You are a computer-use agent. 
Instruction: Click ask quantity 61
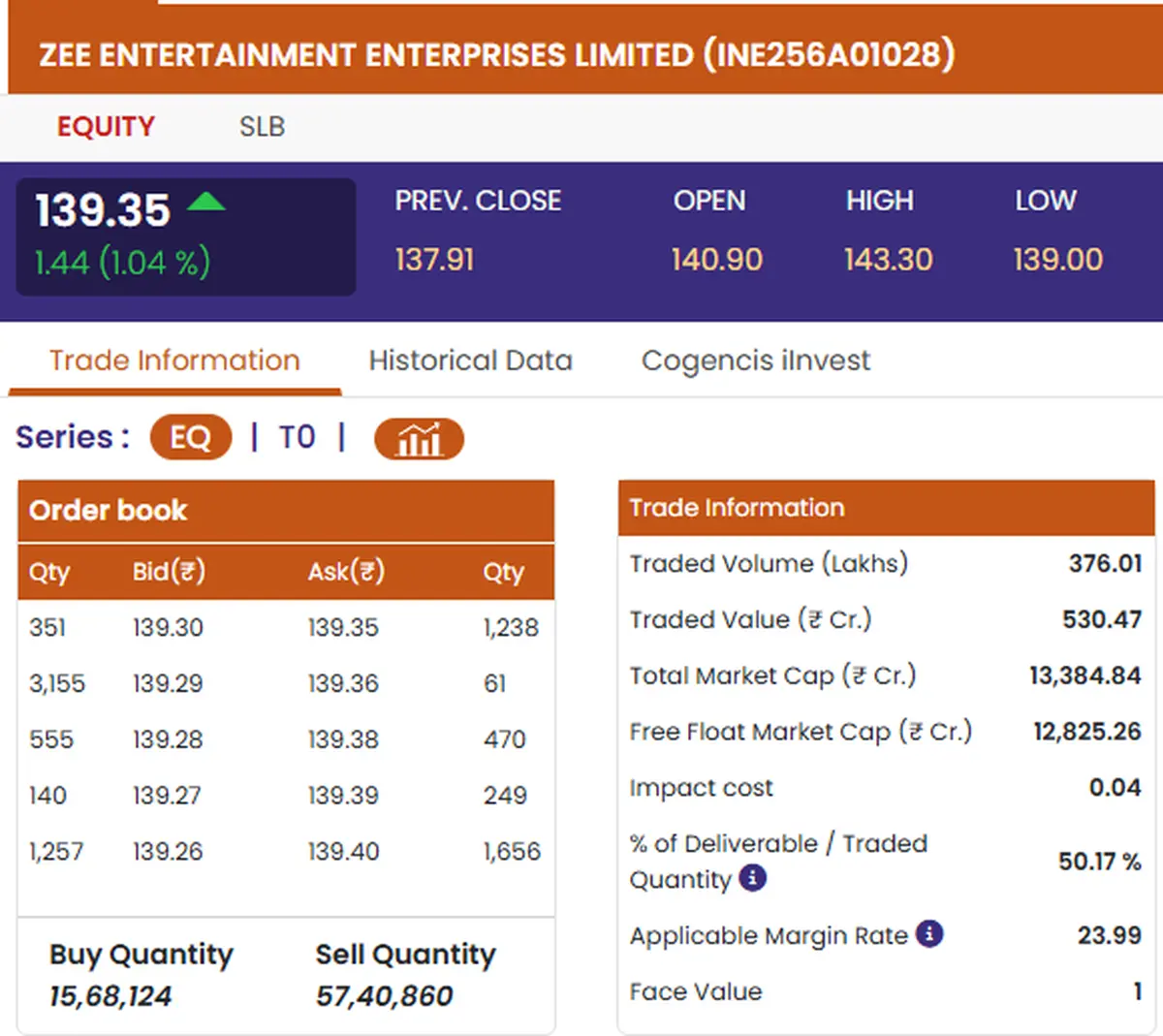coord(494,684)
